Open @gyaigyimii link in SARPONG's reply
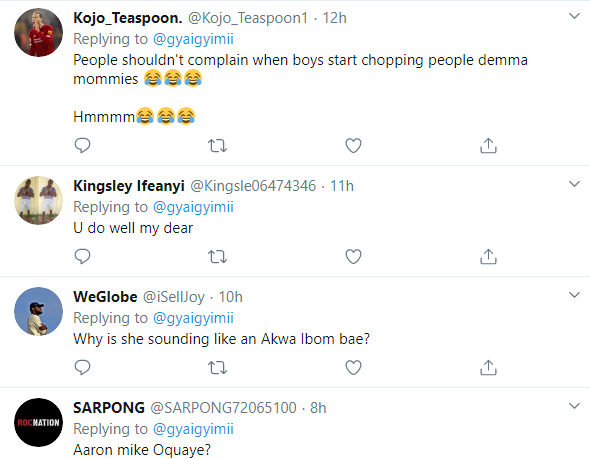 tap(193, 429)
